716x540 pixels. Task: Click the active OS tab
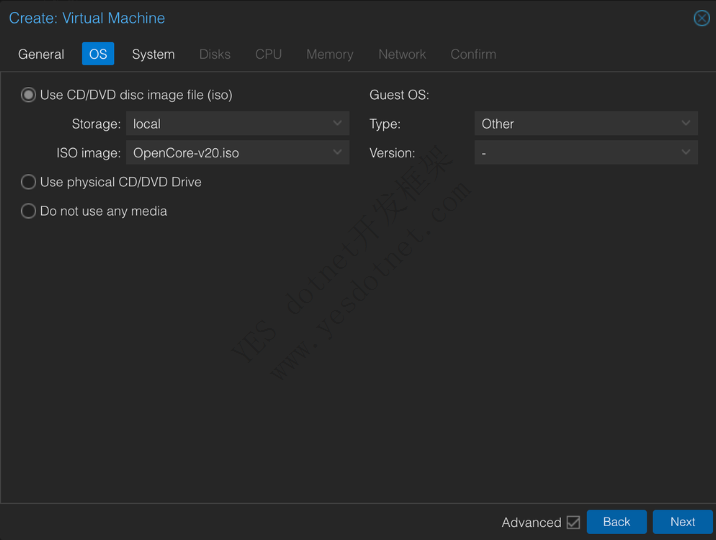(x=98, y=54)
